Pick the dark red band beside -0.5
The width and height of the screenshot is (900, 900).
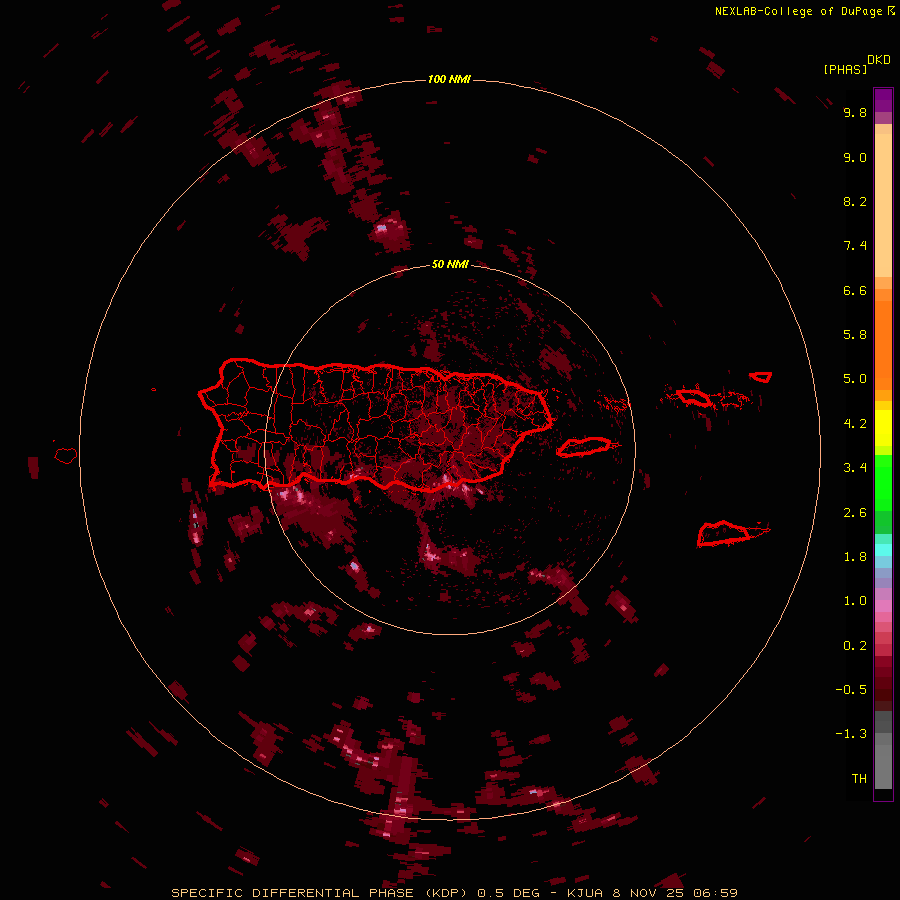point(883,689)
